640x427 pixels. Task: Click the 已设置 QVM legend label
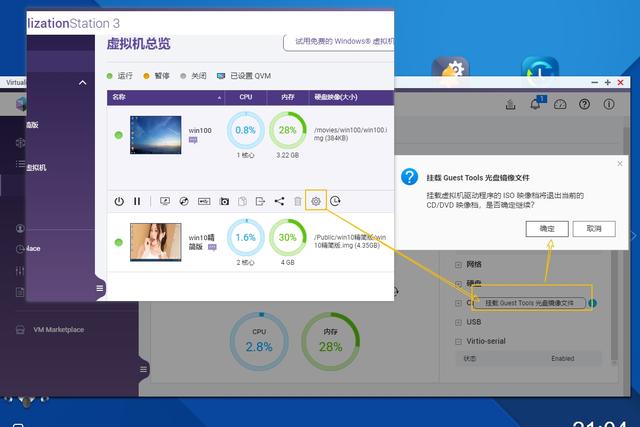(251, 76)
